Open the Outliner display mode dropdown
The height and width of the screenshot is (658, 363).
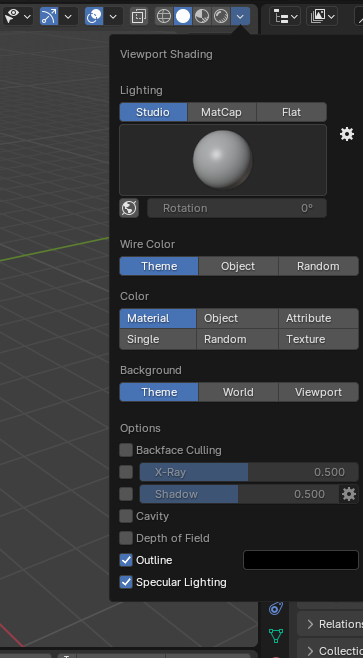[322, 16]
